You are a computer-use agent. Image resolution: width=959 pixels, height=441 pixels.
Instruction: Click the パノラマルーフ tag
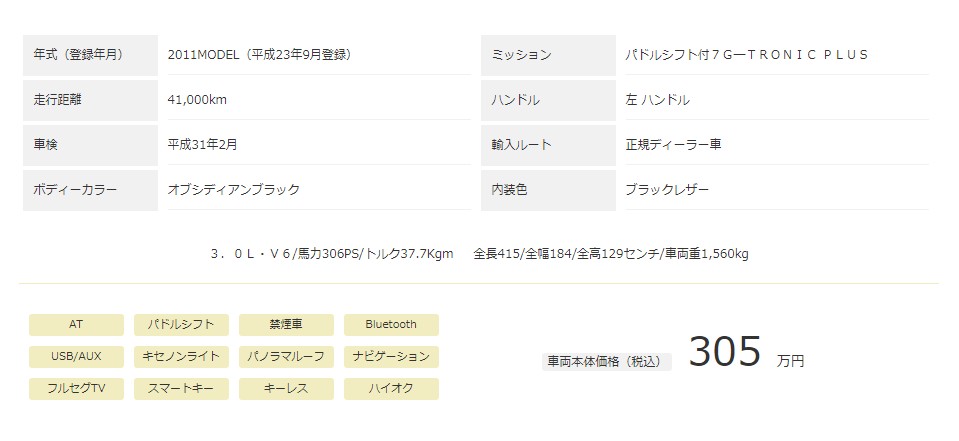286,357
